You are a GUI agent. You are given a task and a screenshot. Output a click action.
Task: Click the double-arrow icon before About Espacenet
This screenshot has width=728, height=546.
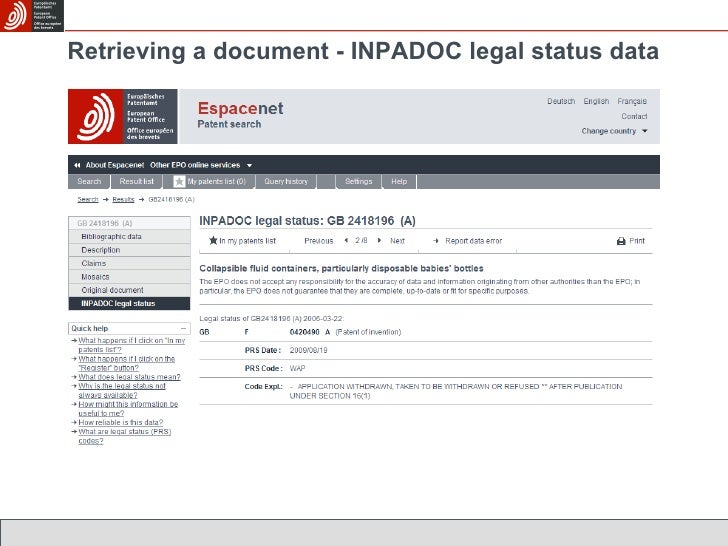click(x=77, y=165)
